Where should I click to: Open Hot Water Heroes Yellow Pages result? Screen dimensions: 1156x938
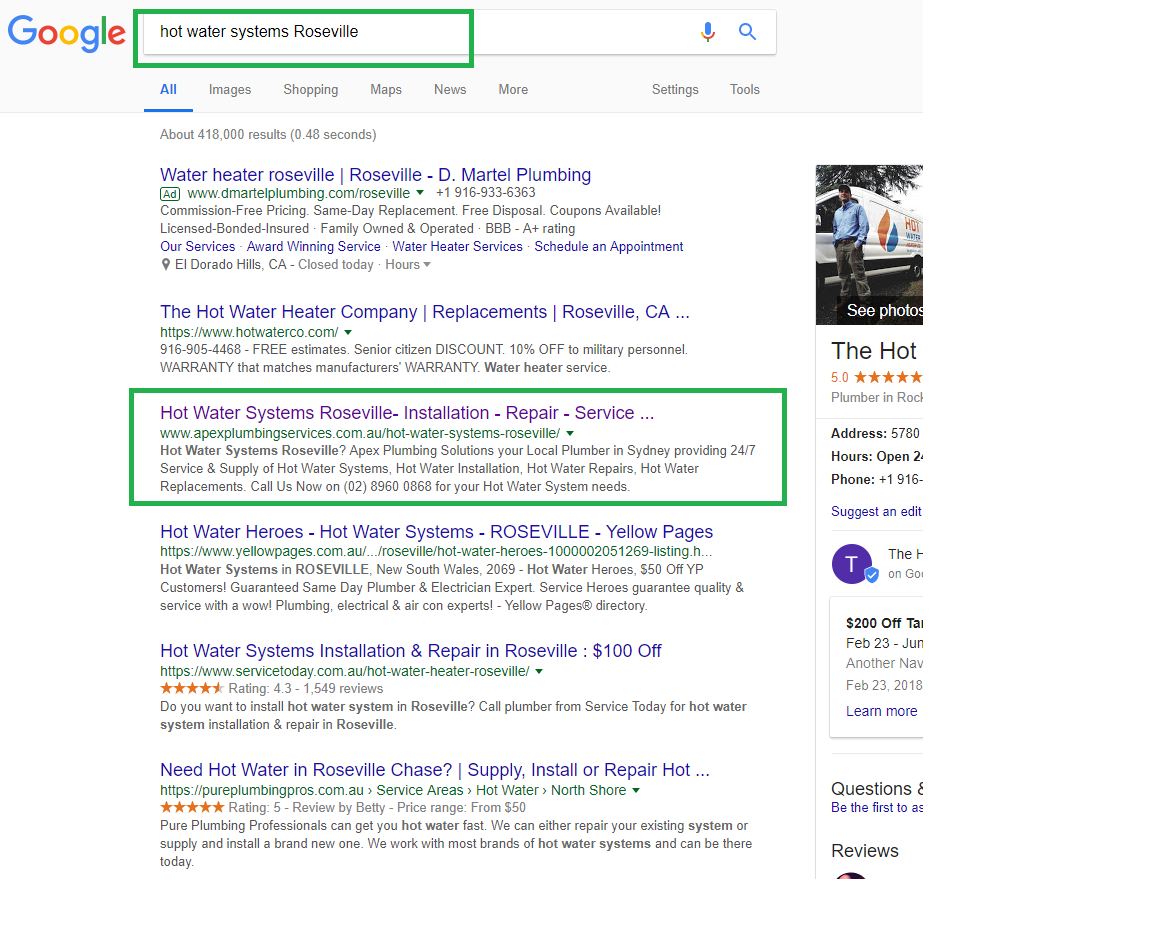pos(436,532)
